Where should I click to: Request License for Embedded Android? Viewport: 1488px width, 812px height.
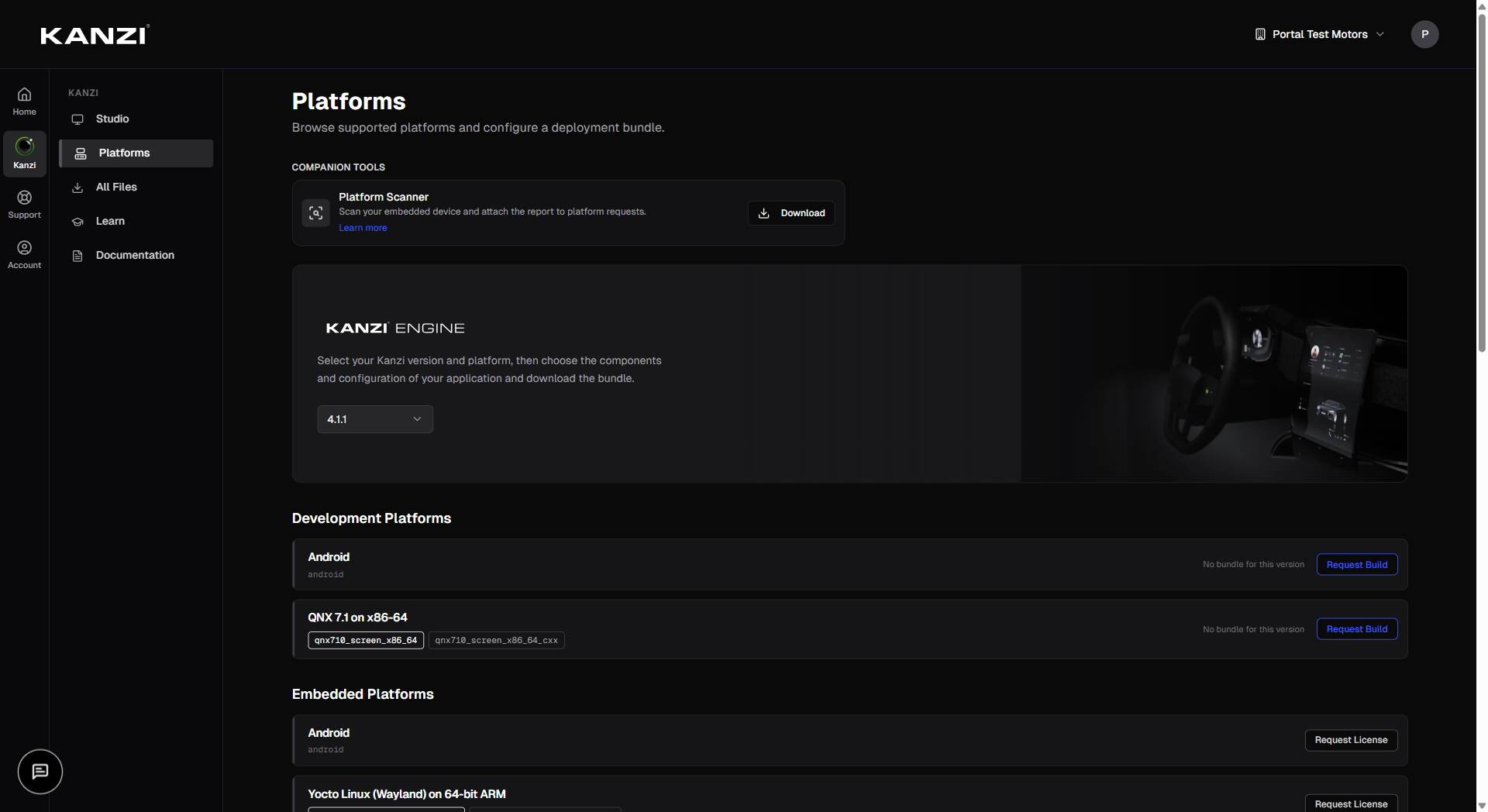coord(1351,740)
